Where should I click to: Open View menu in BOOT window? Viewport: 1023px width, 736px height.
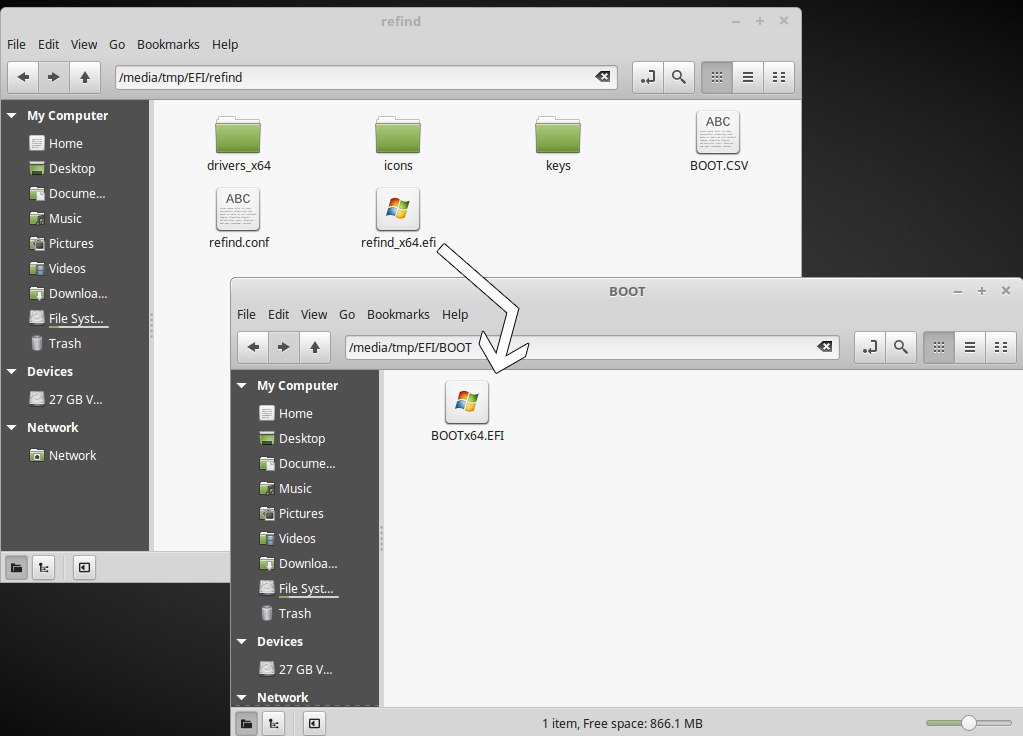pos(314,314)
